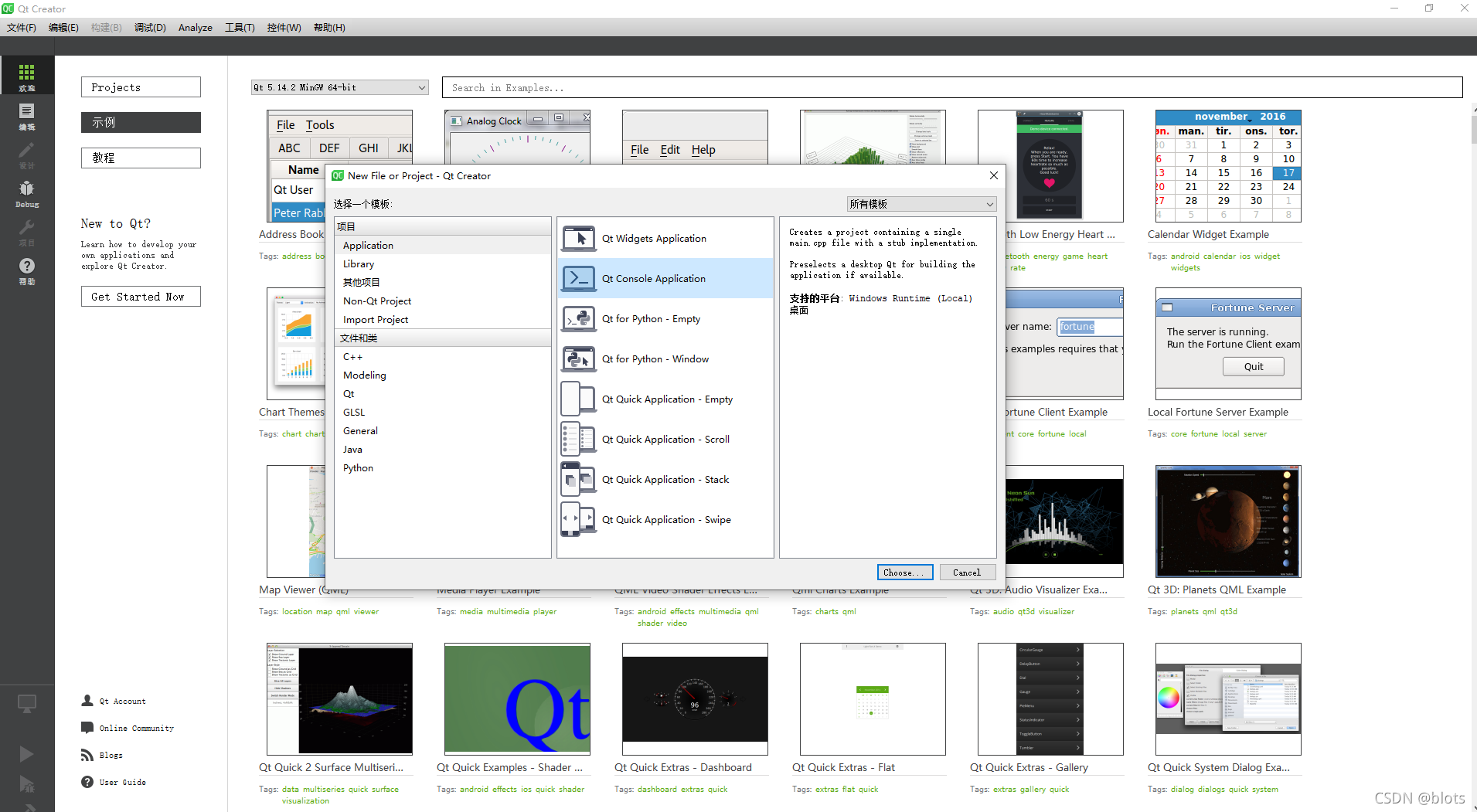This screenshot has height=812, width=1477.
Task: Select C++ under files and classes
Action: (443, 357)
